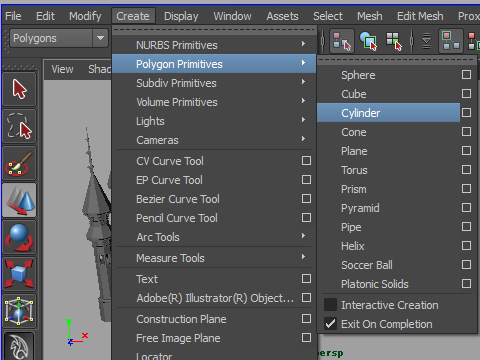Create a polygon Cylinder
480x360 pixels.
(x=389, y=113)
